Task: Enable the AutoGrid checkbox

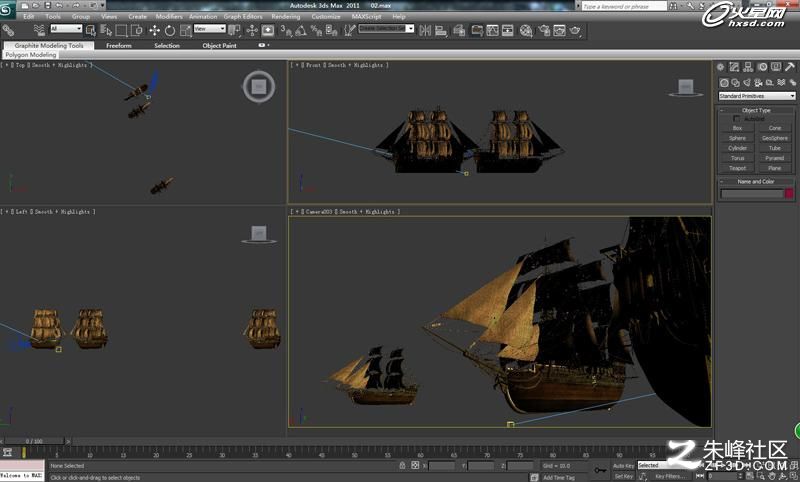Action: point(736,119)
